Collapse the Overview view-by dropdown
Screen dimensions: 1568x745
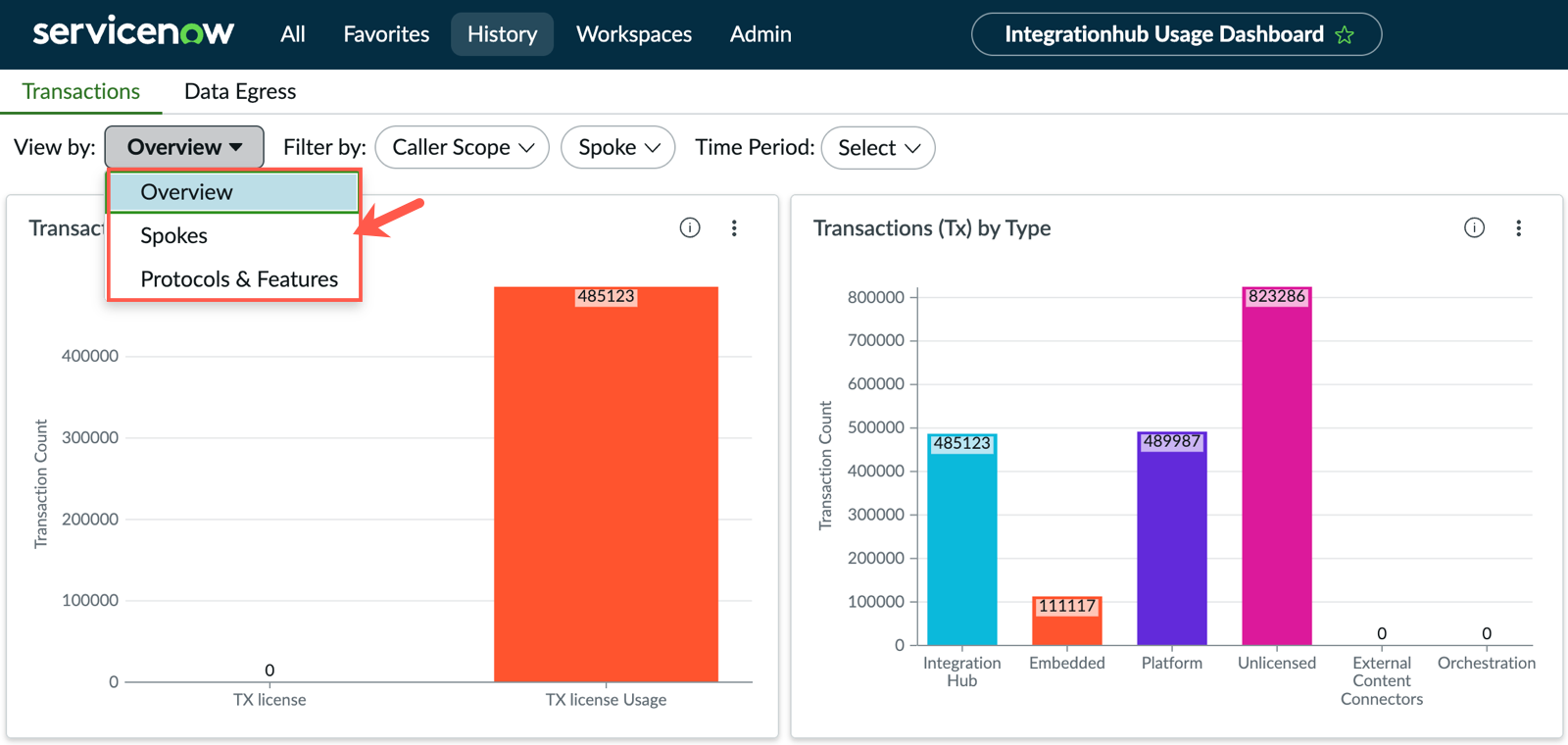pyautogui.click(x=184, y=147)
